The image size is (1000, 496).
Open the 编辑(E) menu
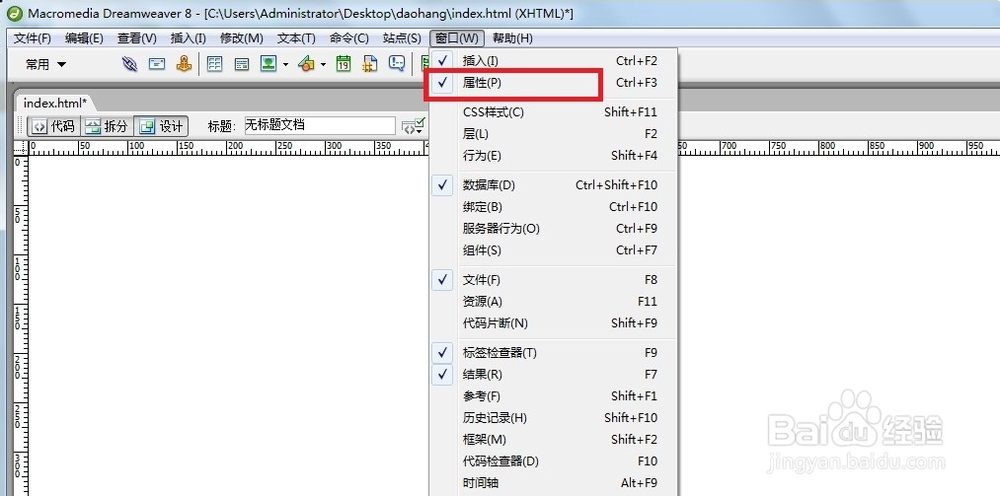(x=84, y=38)
